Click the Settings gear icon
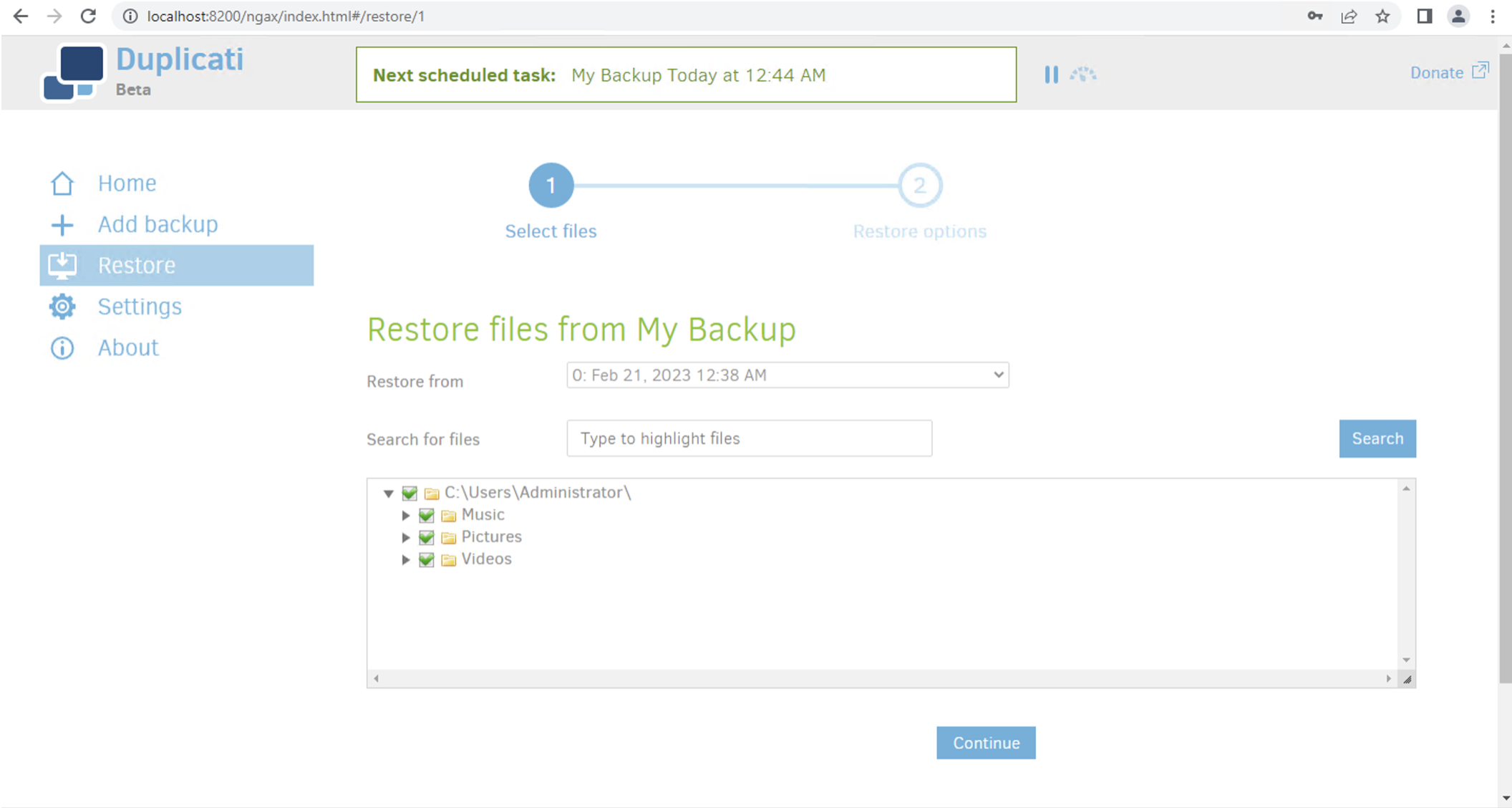 click(62, 307)
